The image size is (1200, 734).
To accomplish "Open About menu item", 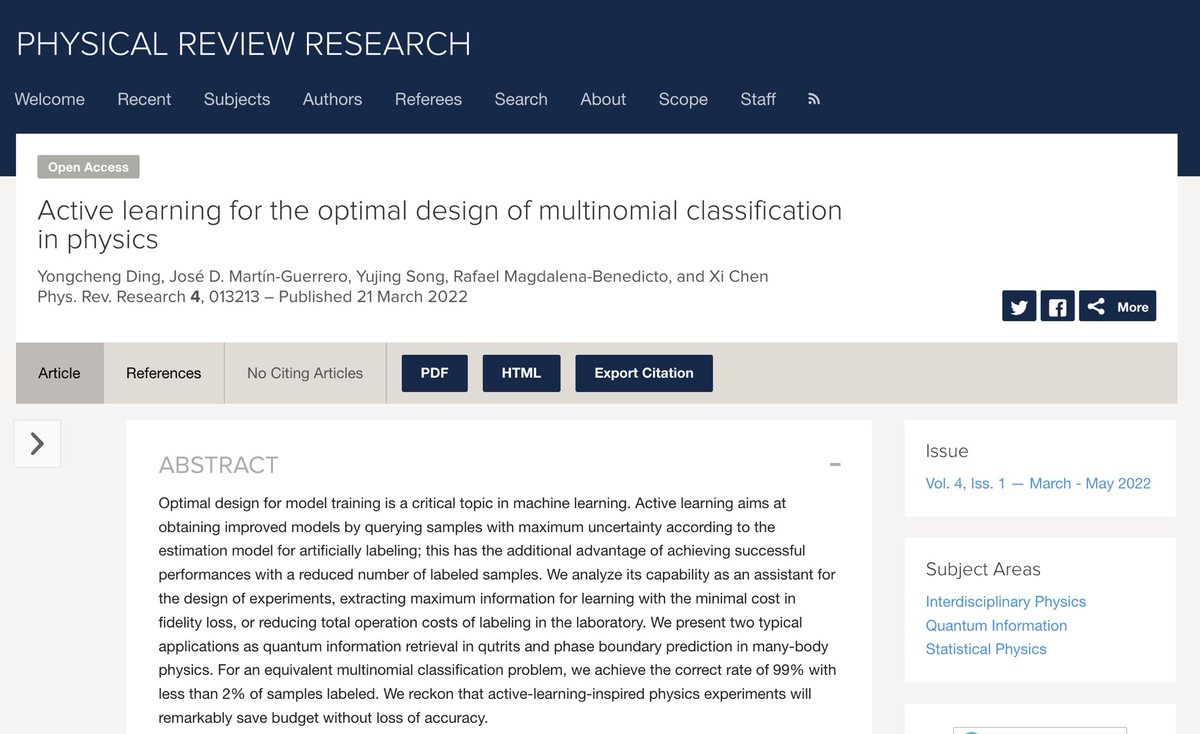I will [x=603, y=99].
